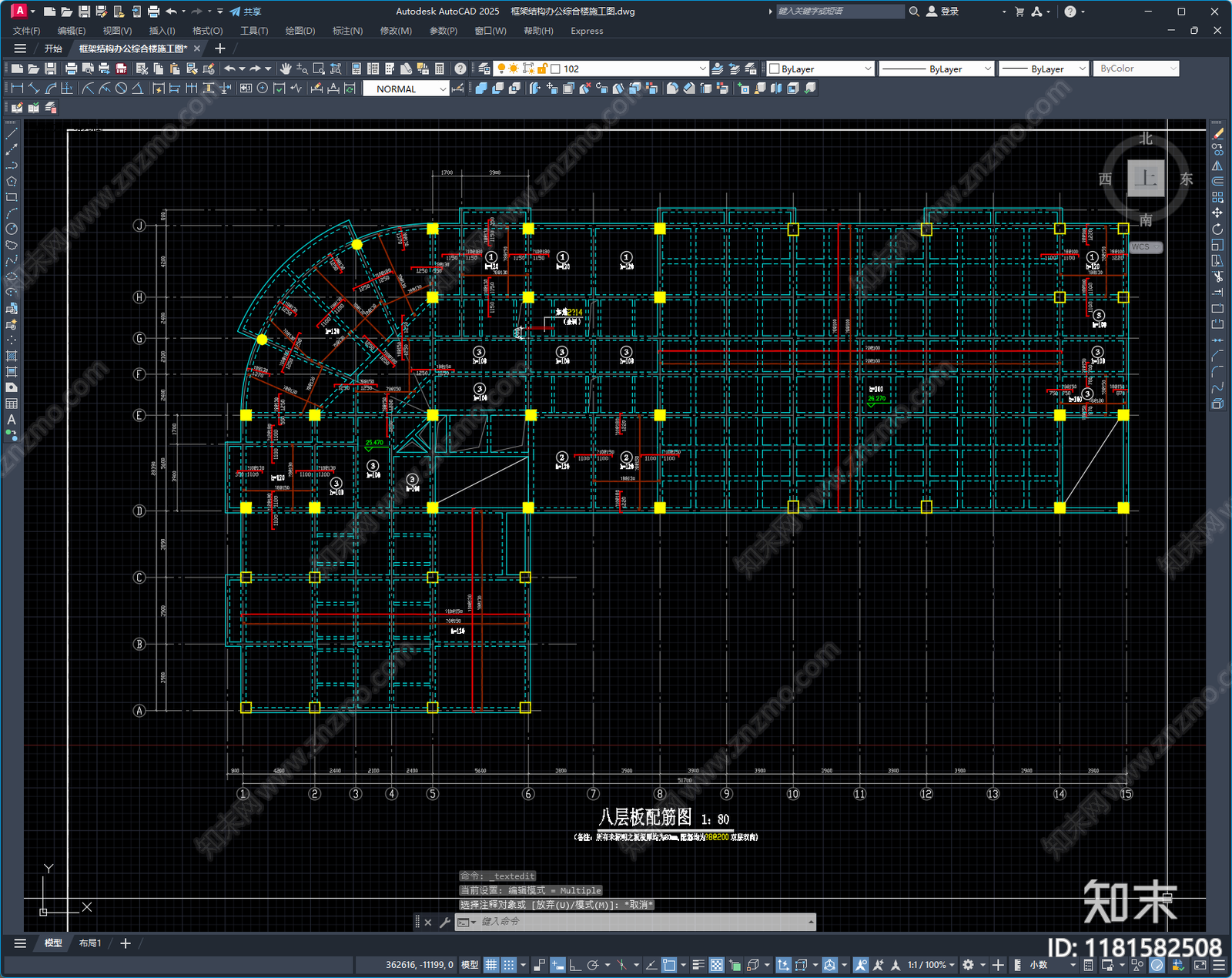
Task: Click the 上 face of the ViewCube
Action: [x=1146, y=179]
